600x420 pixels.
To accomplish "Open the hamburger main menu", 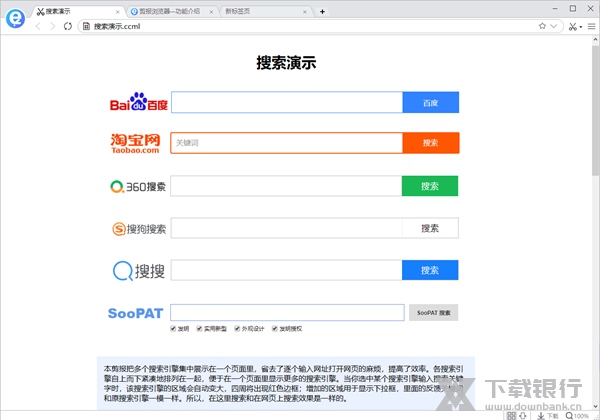I will (592, 26).
